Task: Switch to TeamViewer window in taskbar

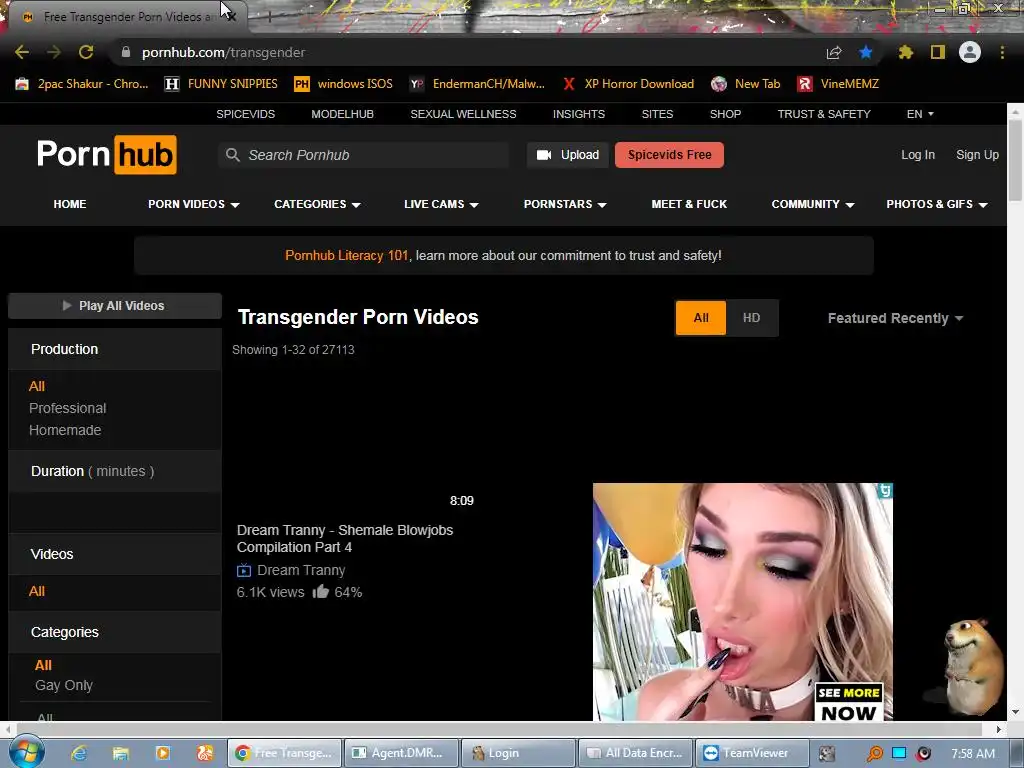Action: [752, 753]
